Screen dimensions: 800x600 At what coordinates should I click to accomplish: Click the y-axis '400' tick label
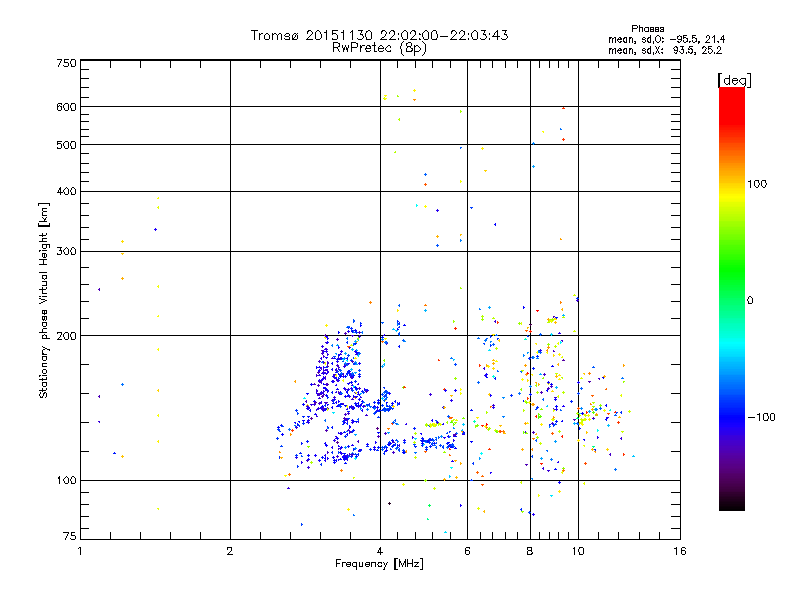(x=66, y=192)
